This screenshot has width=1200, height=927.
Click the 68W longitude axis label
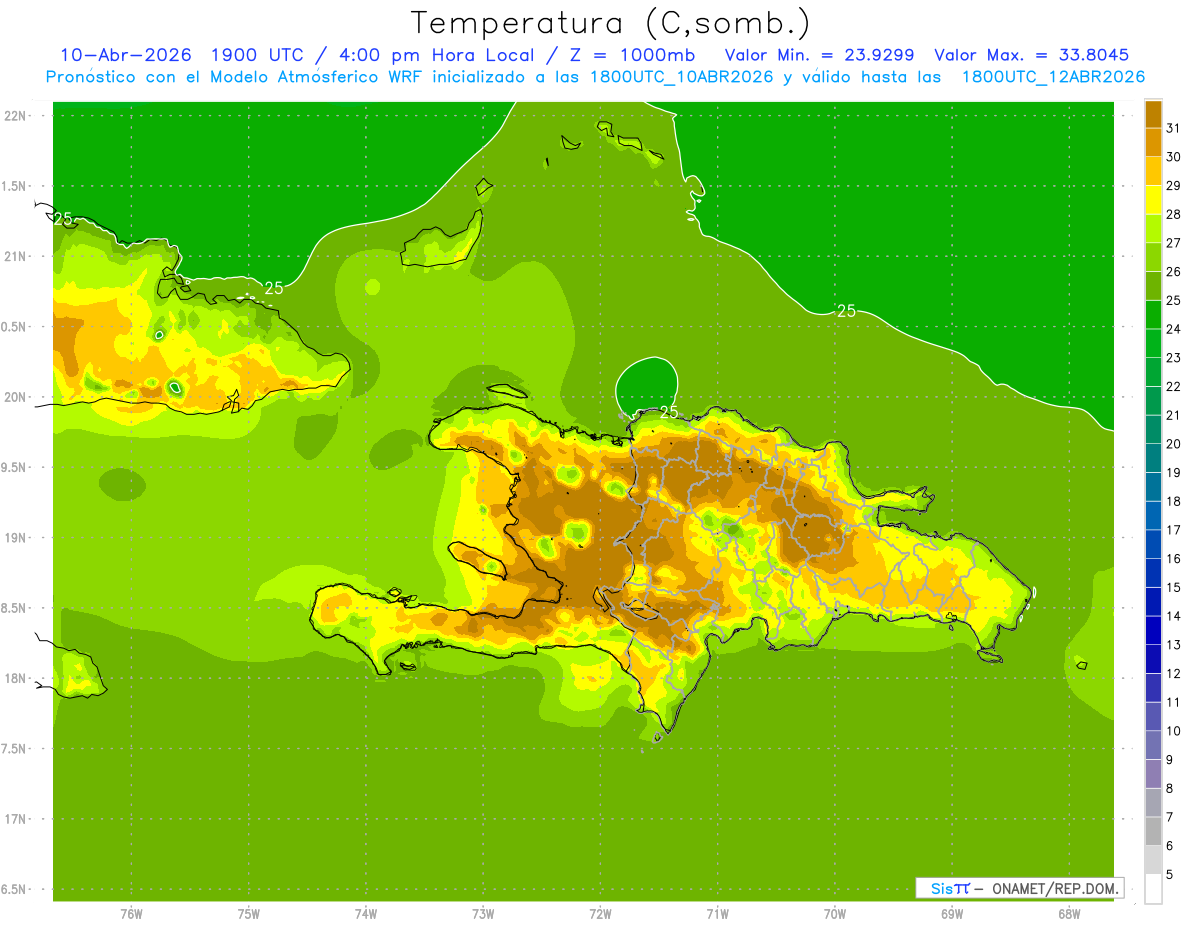click(1069, 913)
